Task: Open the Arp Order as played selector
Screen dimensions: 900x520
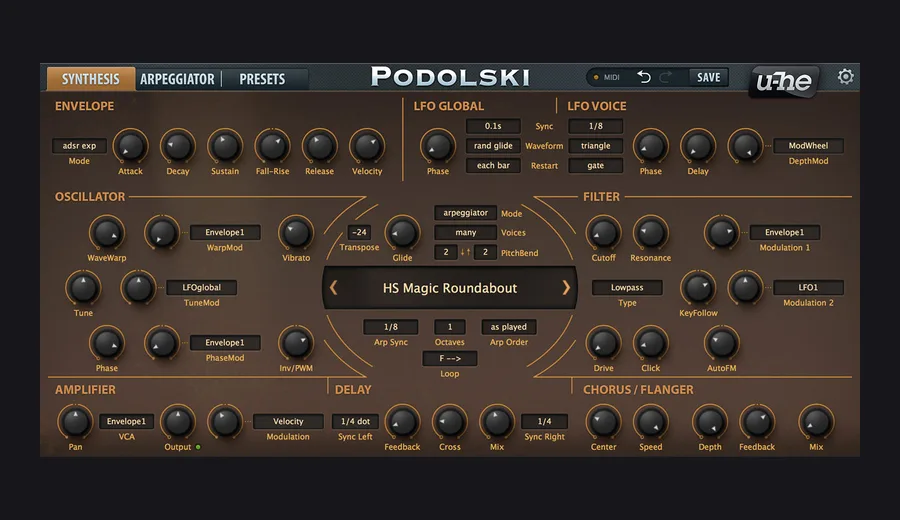Action: click(x=509, y=327)
